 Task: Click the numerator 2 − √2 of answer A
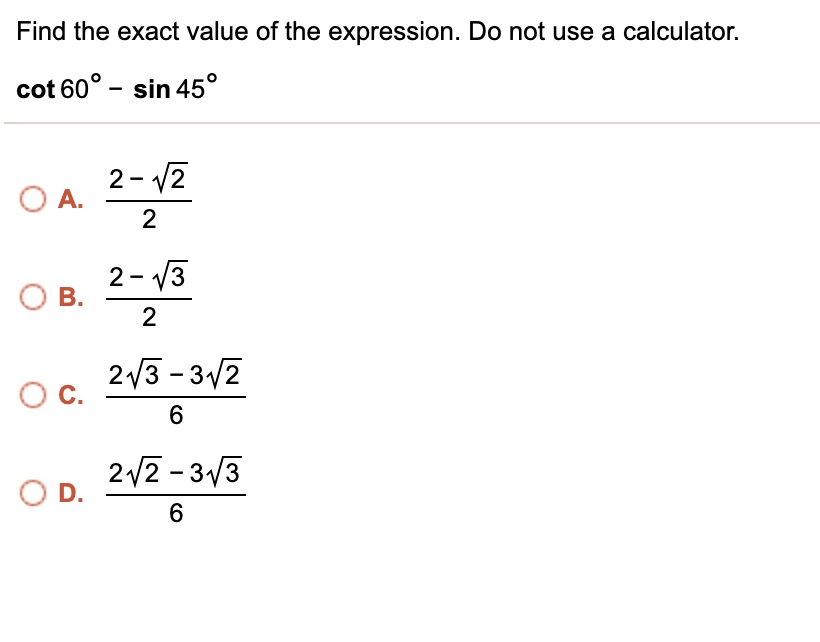[149, 178]
